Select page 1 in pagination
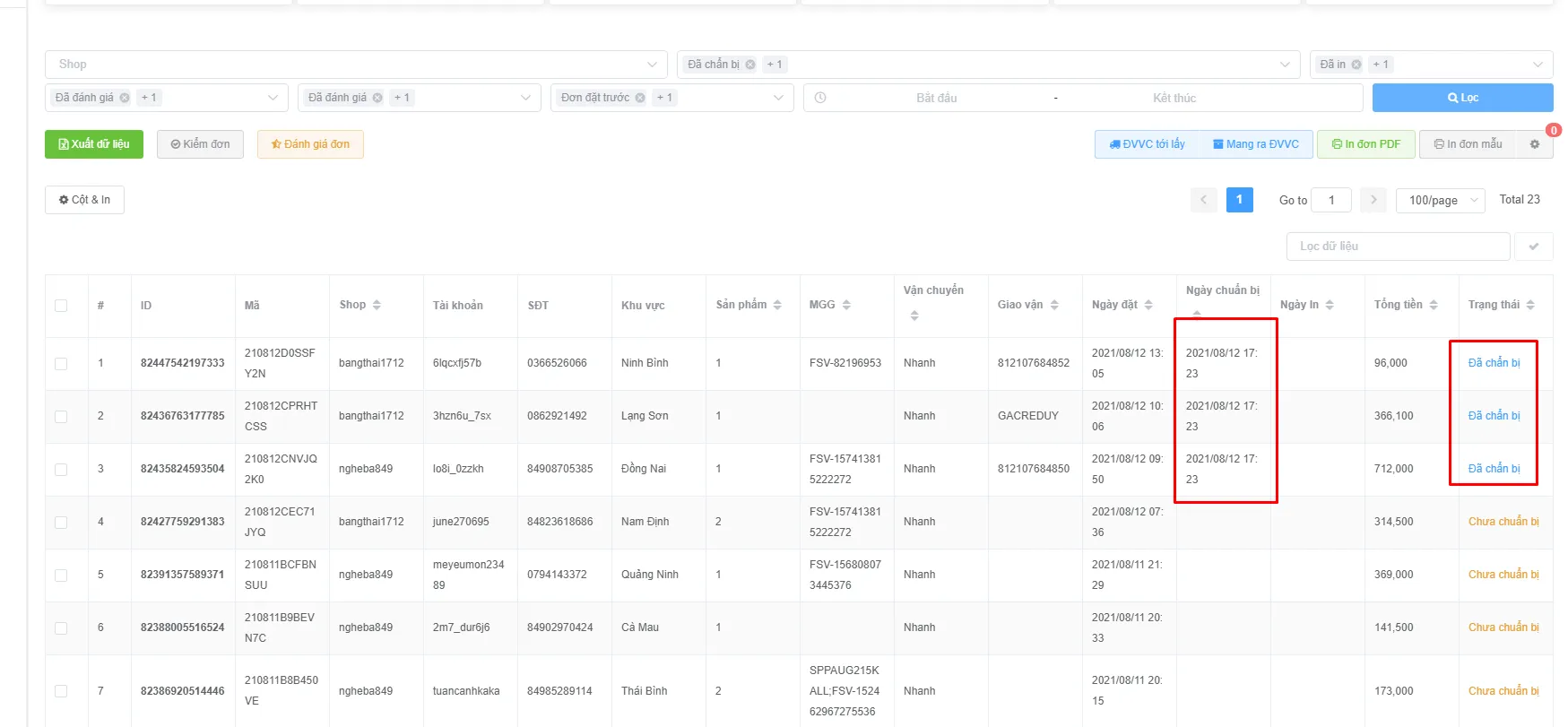 tap(1239, 200)
